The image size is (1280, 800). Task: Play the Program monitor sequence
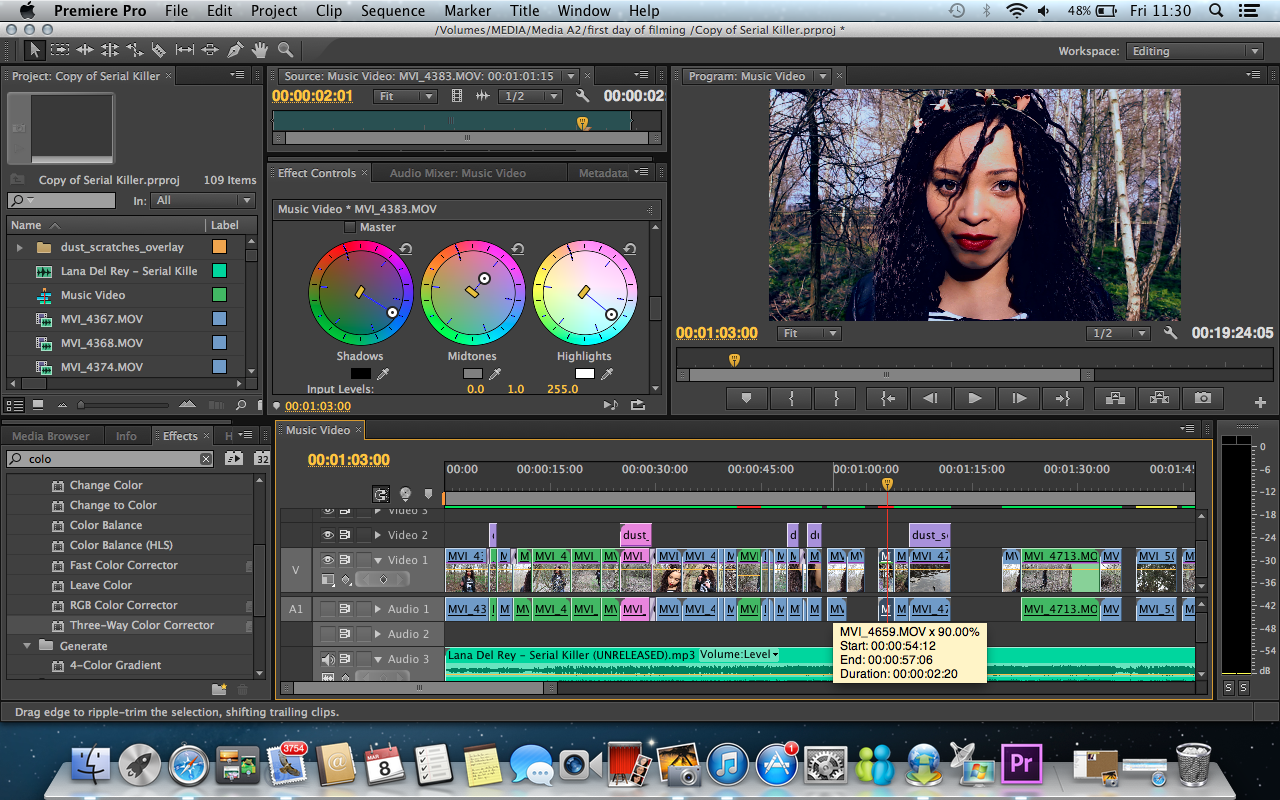(974, 398)
